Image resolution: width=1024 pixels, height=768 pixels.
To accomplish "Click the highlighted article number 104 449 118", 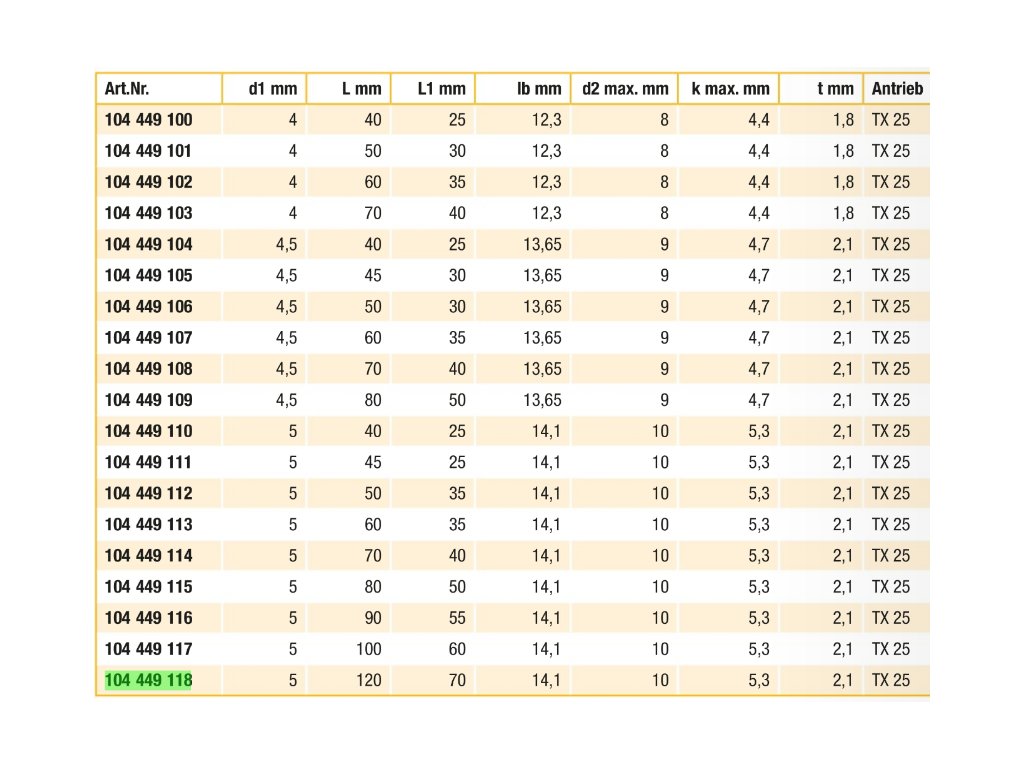I will [x=148, y=680].
